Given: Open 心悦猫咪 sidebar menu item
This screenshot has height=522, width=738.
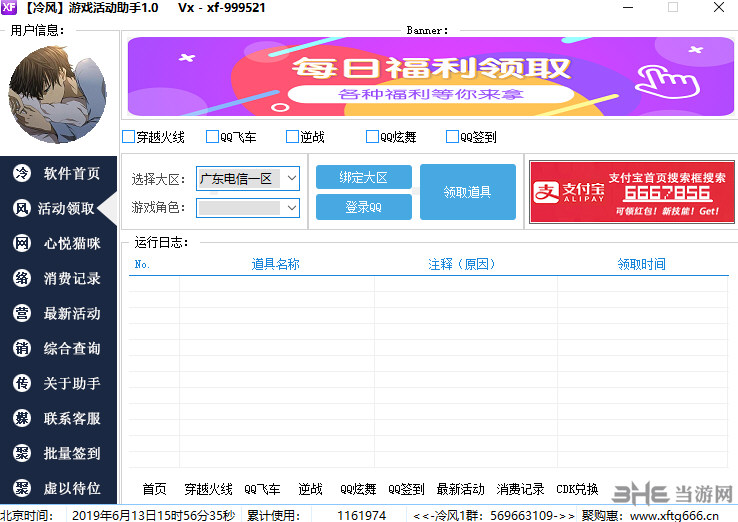Looking at the screenshot, I should tap(58, 243).
